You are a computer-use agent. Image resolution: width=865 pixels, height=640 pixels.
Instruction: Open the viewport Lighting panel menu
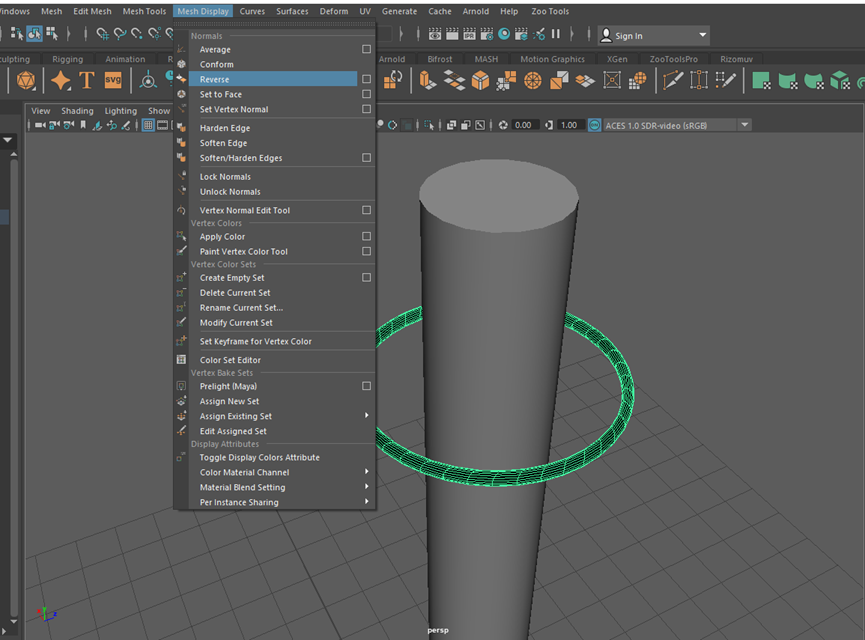click(x=121, y=110)
